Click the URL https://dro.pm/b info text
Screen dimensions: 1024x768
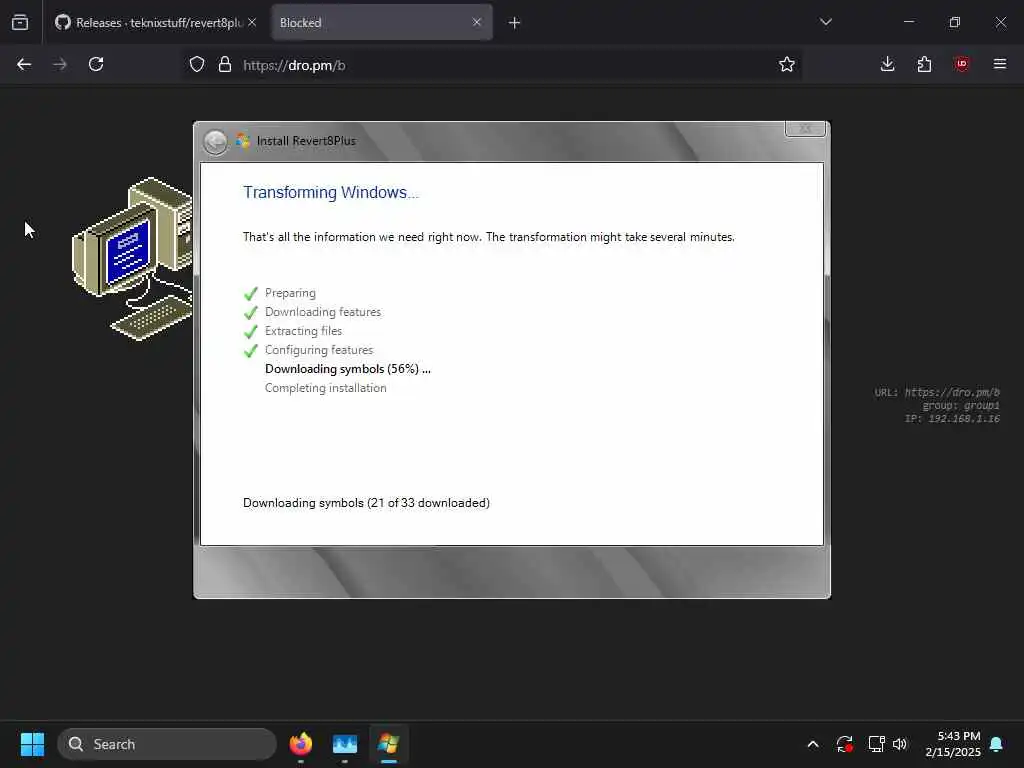pos(937,392)
